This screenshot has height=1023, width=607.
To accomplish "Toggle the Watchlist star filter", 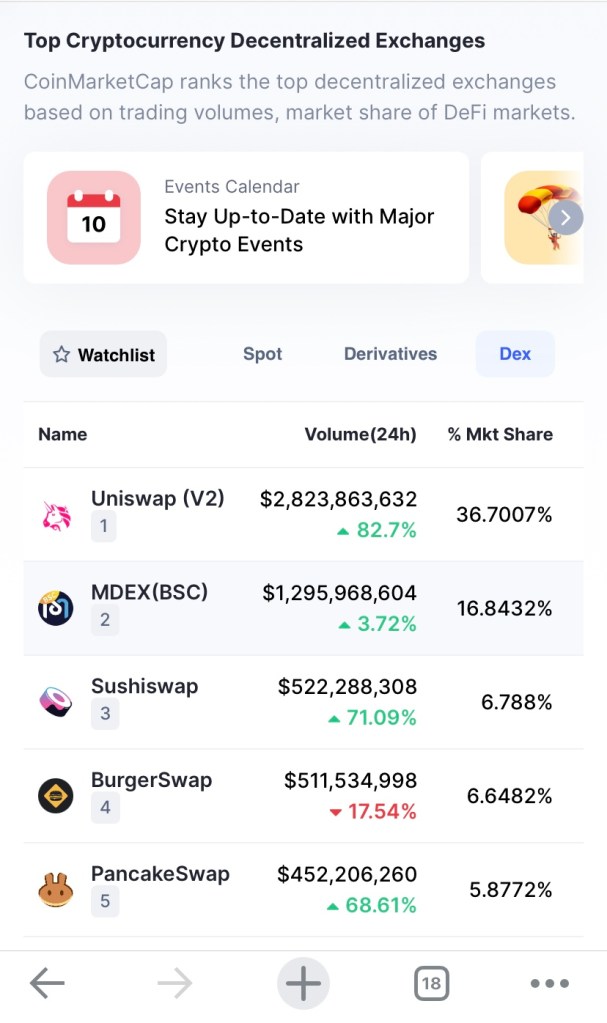I will (x=104, y=354).
